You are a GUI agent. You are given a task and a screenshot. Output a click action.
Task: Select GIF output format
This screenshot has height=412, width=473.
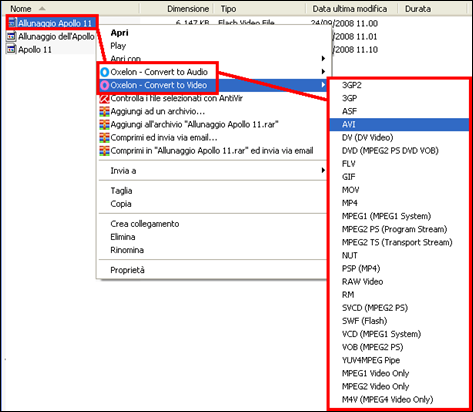(349, 177)
